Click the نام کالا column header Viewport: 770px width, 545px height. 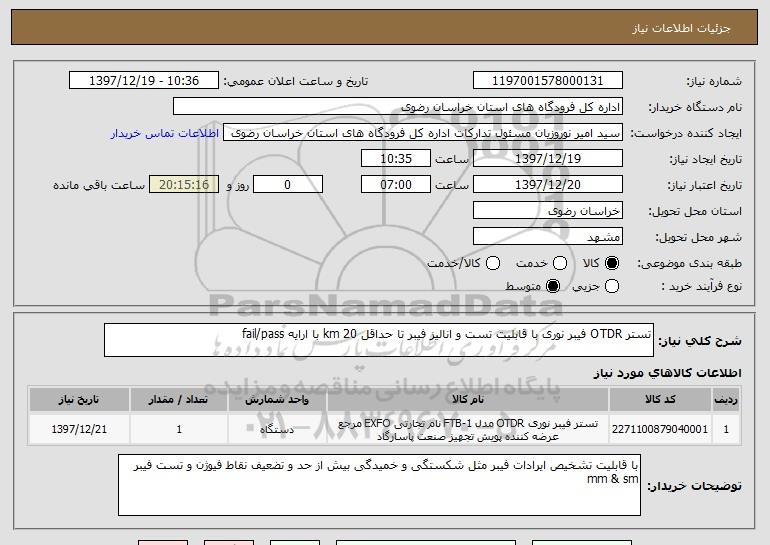pos(468,400)
